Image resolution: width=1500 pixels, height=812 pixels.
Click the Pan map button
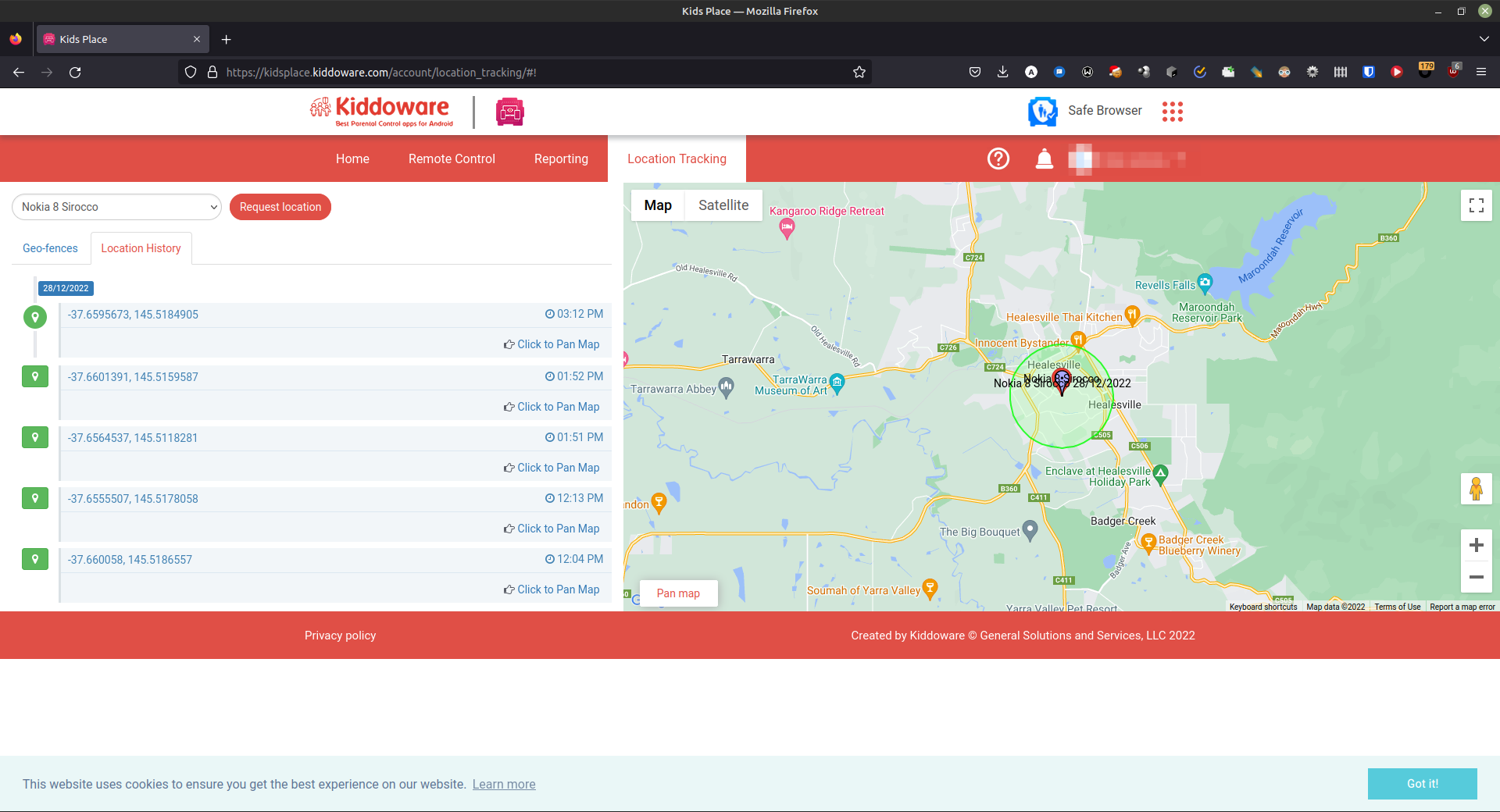pyautogui.click(x=678, y=593)
